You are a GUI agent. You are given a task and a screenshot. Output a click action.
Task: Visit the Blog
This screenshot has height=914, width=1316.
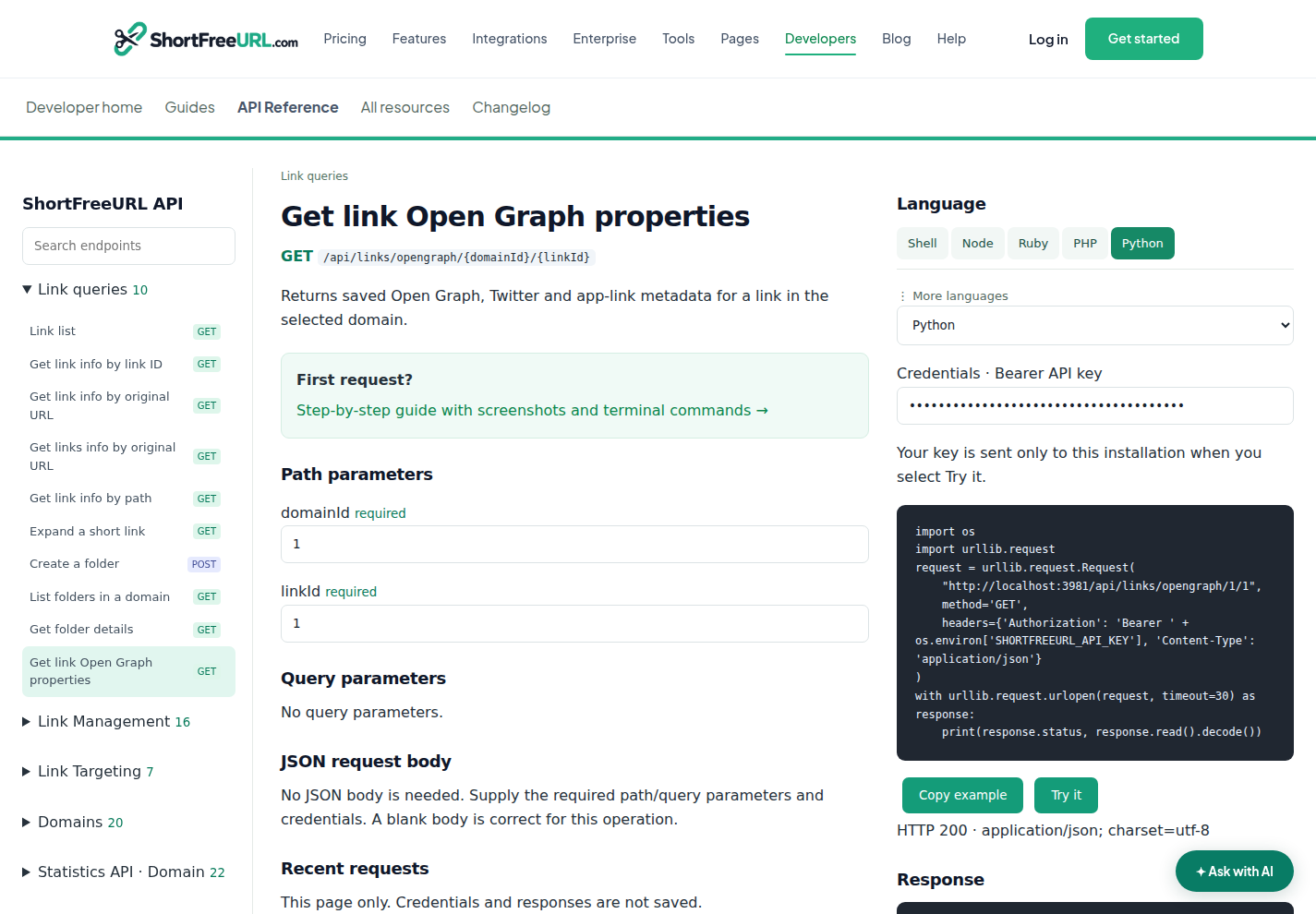(x=897, y=39)
